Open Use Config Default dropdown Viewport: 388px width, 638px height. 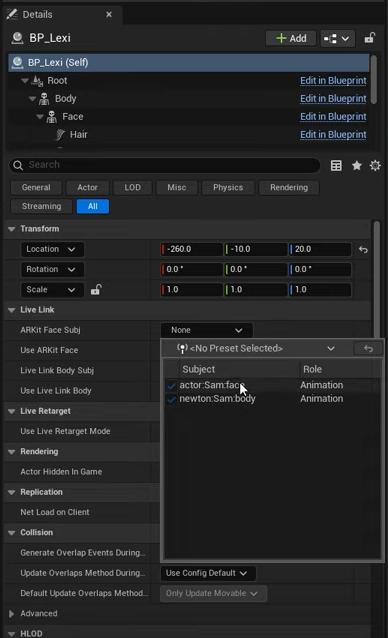click(x=208, y=573)
